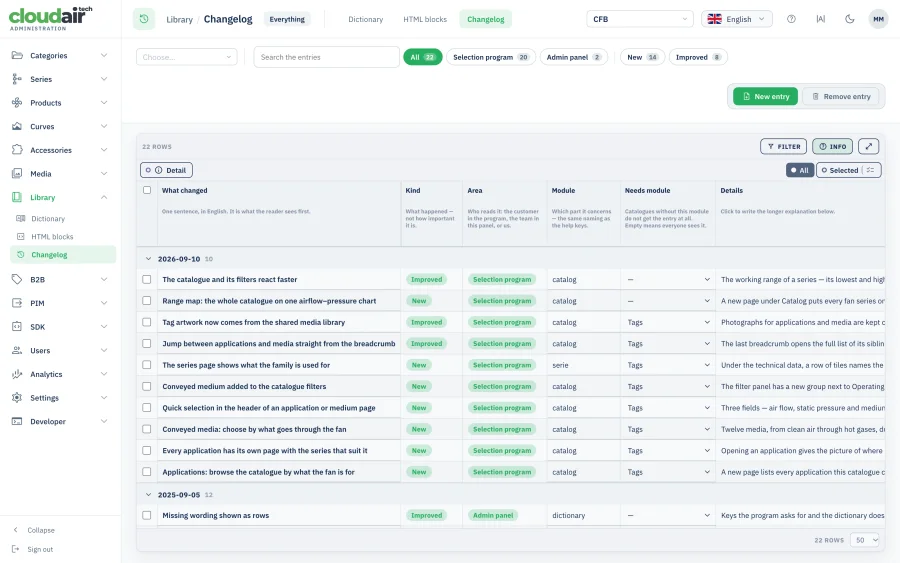The height and width of the screenshot is (563, 900).
Task: Open HTML blocks in the Library submenu
Action: pos(52,236)
